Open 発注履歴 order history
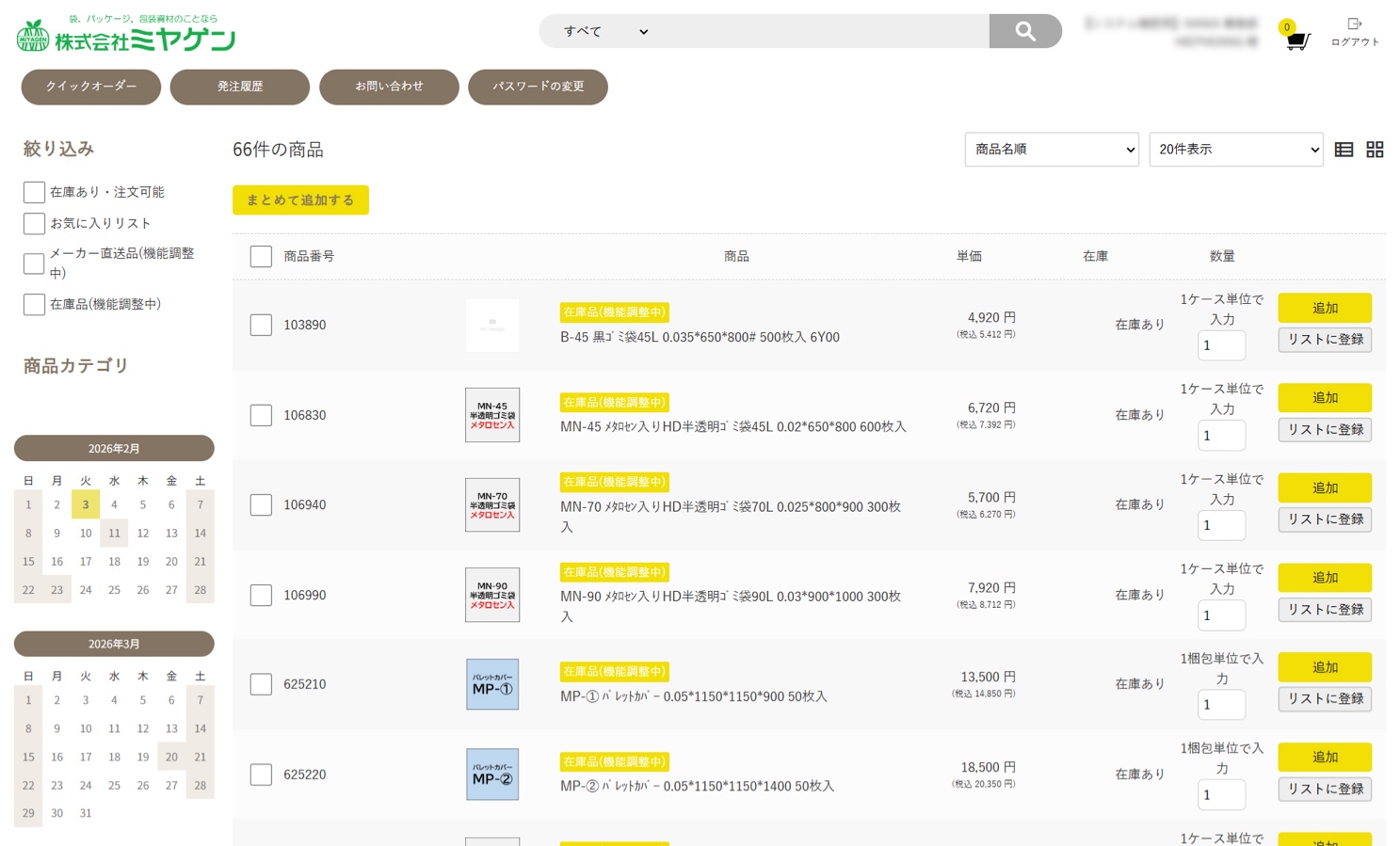Viewport: 1400px width, 846px height. 239,87
